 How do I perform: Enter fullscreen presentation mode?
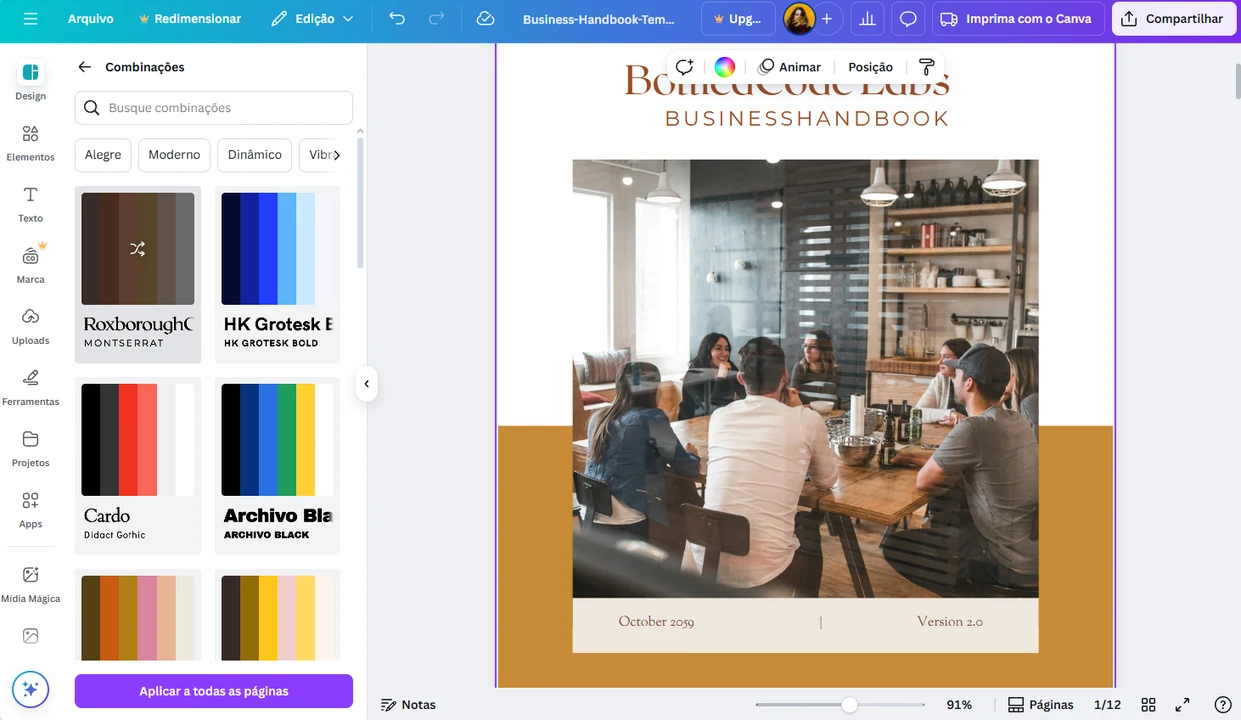click(x=1182, y=705)
